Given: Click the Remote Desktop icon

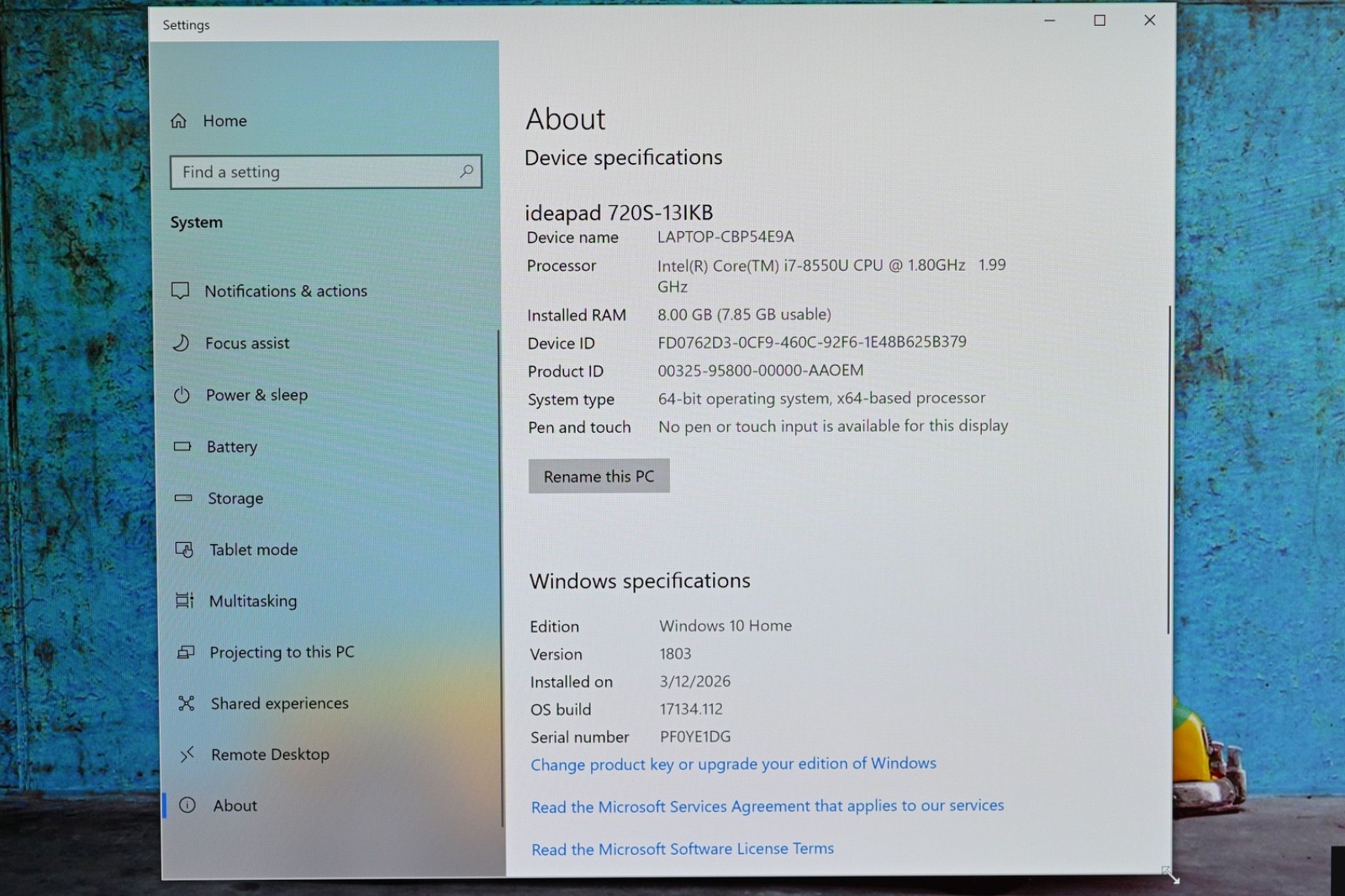Looking at the screenshot, I should pyautogui.click(x=187, y=755).
